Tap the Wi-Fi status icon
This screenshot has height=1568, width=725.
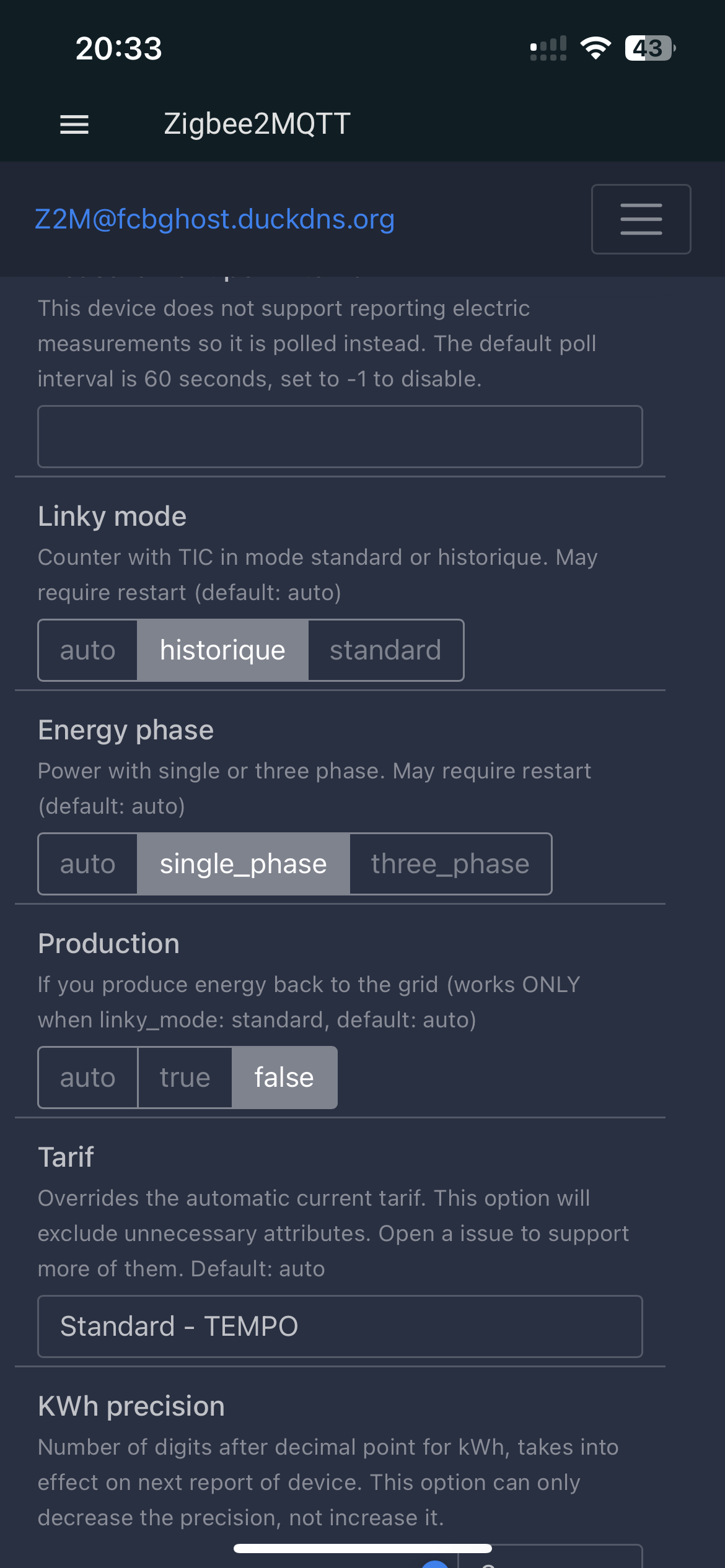(595, 48)
